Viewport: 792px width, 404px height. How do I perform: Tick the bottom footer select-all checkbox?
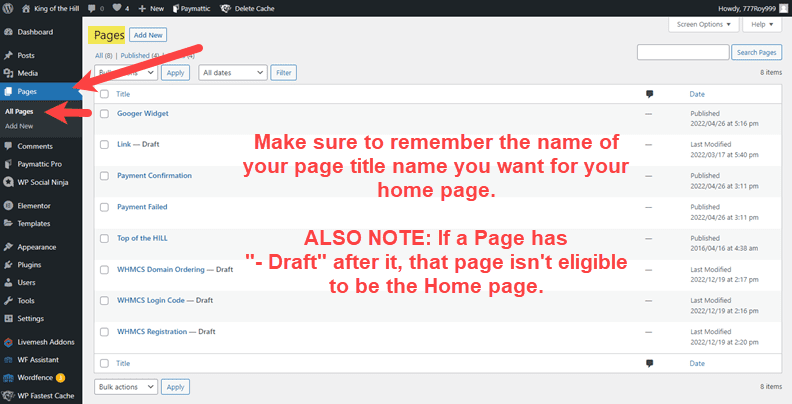[105, 363]
